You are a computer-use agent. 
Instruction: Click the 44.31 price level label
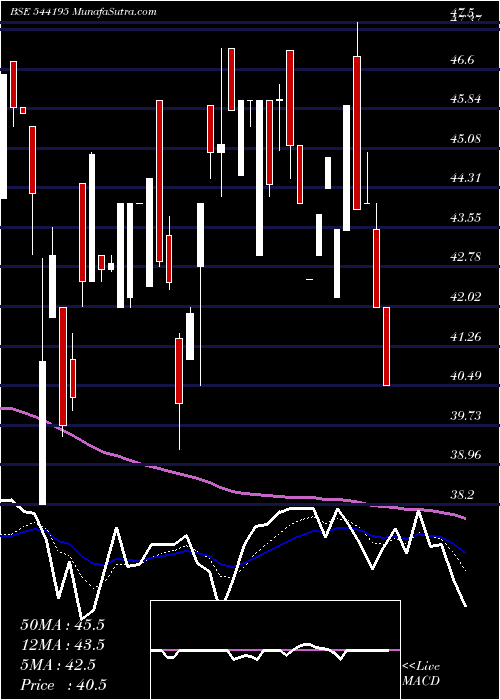point(466,178)
